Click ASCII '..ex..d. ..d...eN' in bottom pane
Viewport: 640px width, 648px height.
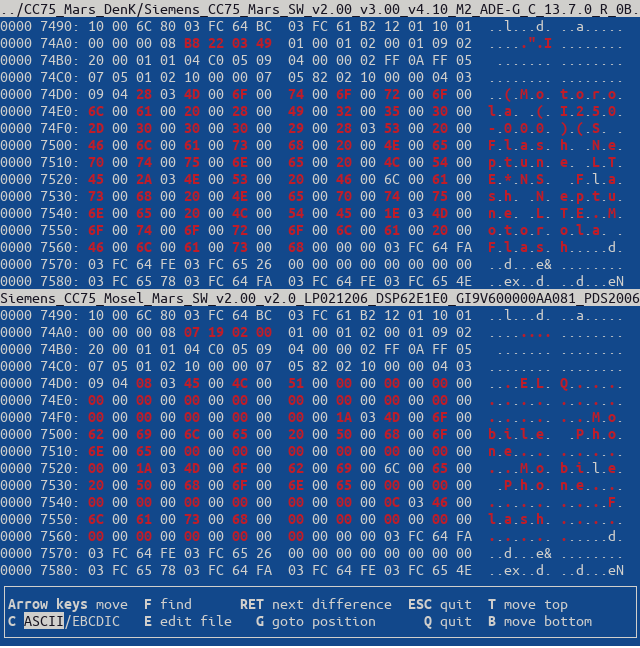(x=555, y=570)
